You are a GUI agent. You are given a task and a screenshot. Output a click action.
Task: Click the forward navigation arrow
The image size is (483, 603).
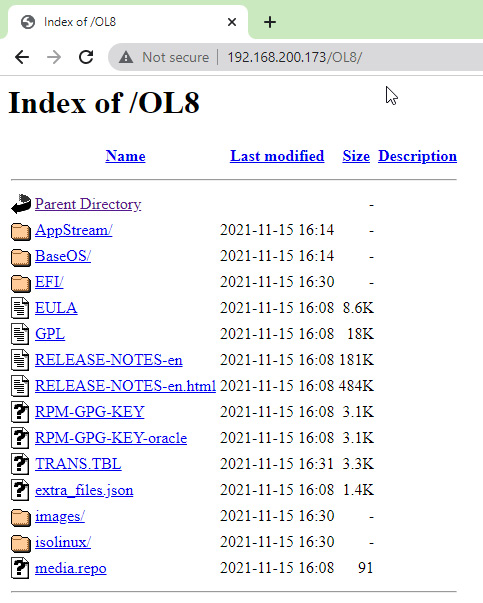[54, 57]
